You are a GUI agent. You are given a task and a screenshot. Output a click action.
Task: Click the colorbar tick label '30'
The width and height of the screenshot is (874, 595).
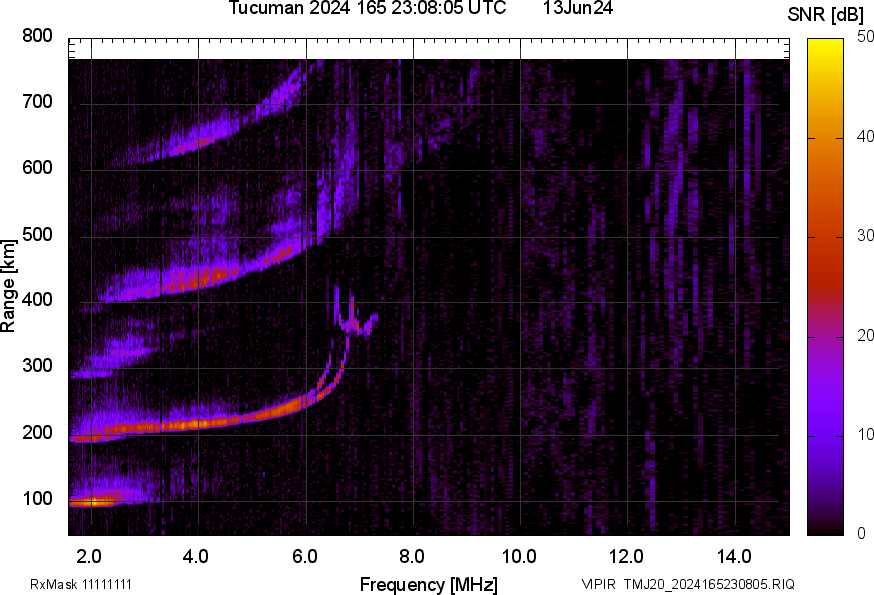pyautogui.click(x=866, y=235)
